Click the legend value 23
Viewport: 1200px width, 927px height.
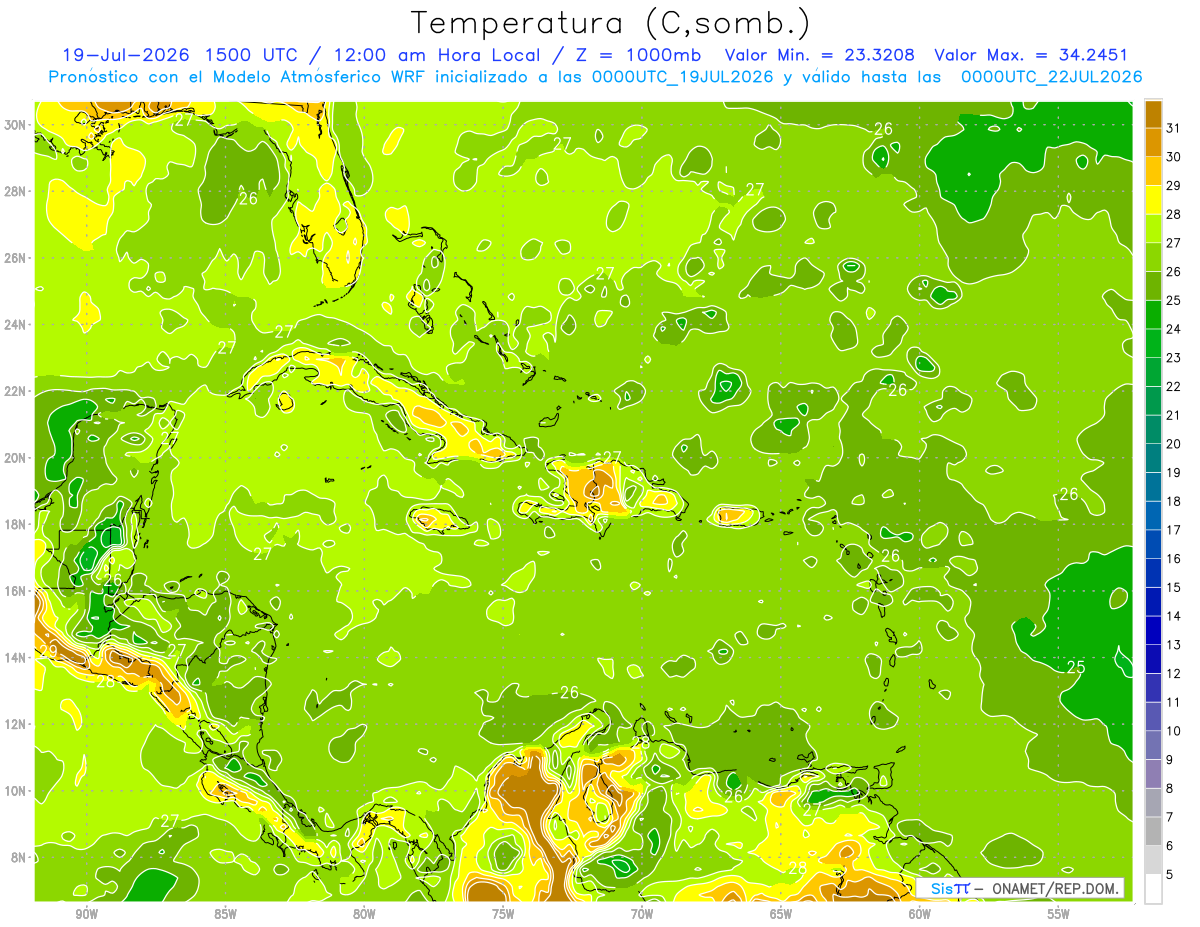point(1173,358)
